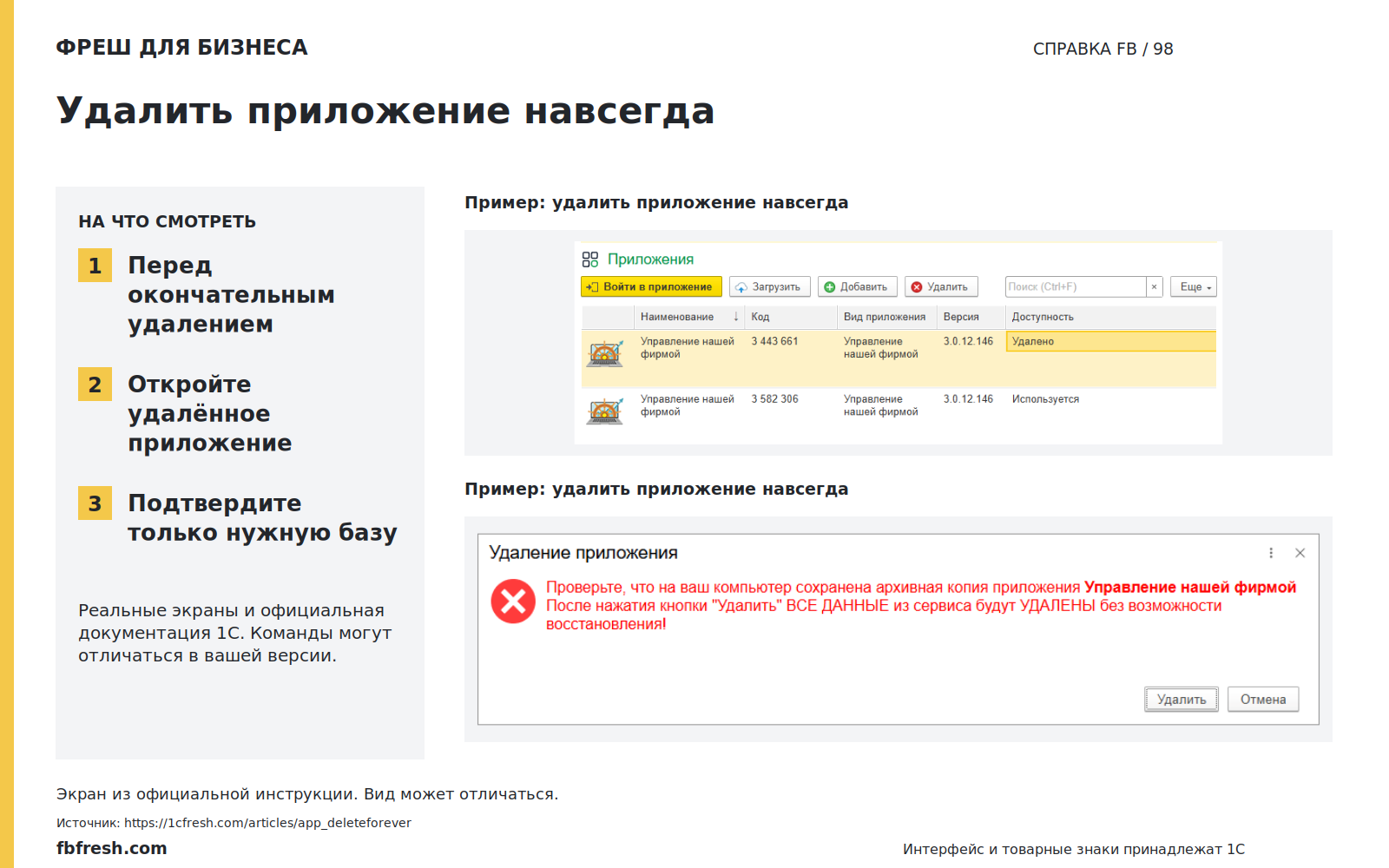Select the Удалено availability cell
This screenshot has height=868, width=1389.
point(1110,341)
